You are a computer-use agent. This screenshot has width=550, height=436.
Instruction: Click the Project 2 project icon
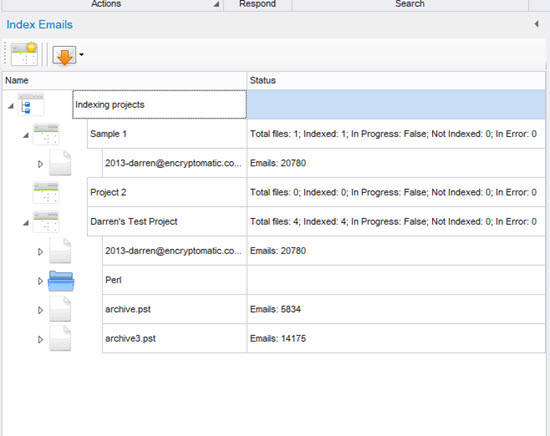tap(46, 193)
